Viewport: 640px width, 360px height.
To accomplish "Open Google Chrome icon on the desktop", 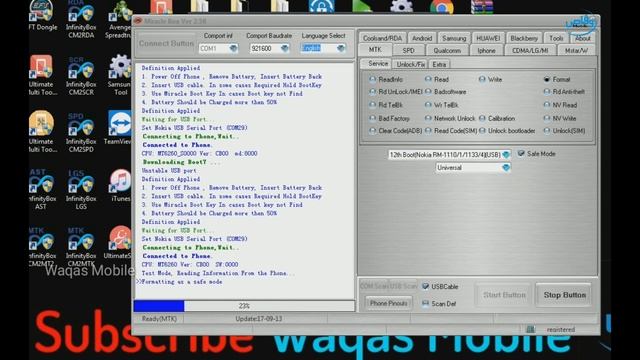I will tap(441, 7).
